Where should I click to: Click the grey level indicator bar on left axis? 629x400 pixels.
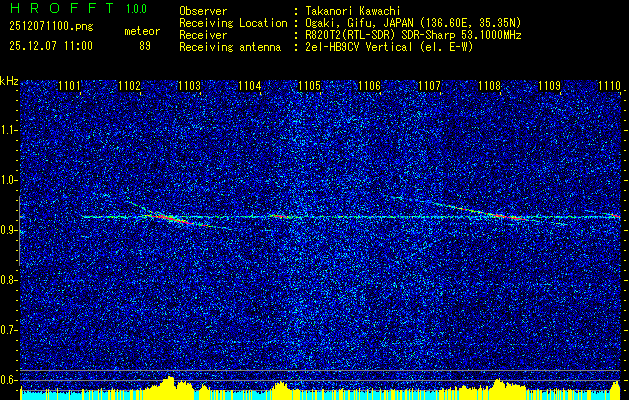(x=19, y=231)
